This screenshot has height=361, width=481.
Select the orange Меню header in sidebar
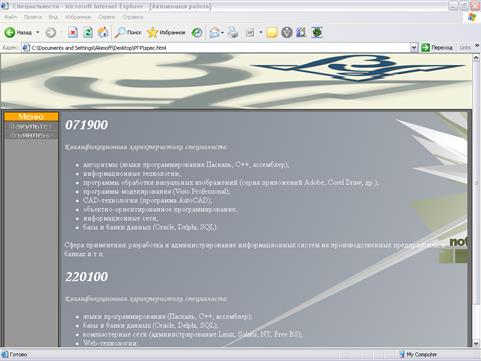31,116
